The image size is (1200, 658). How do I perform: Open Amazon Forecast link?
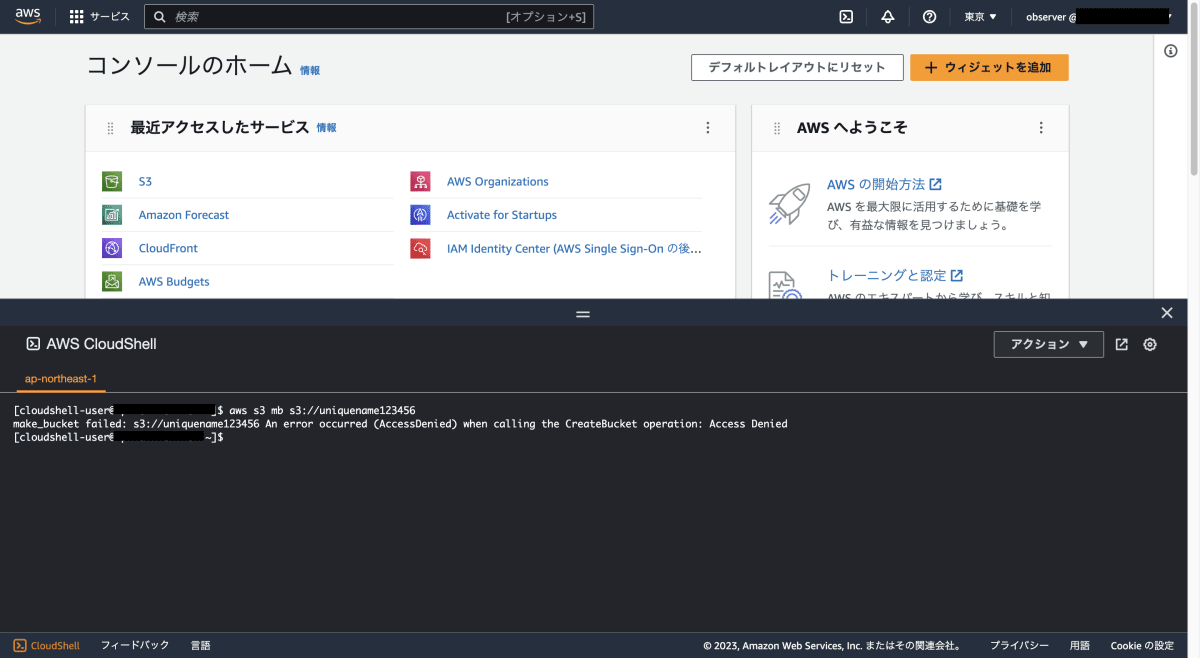click(184, 215)
